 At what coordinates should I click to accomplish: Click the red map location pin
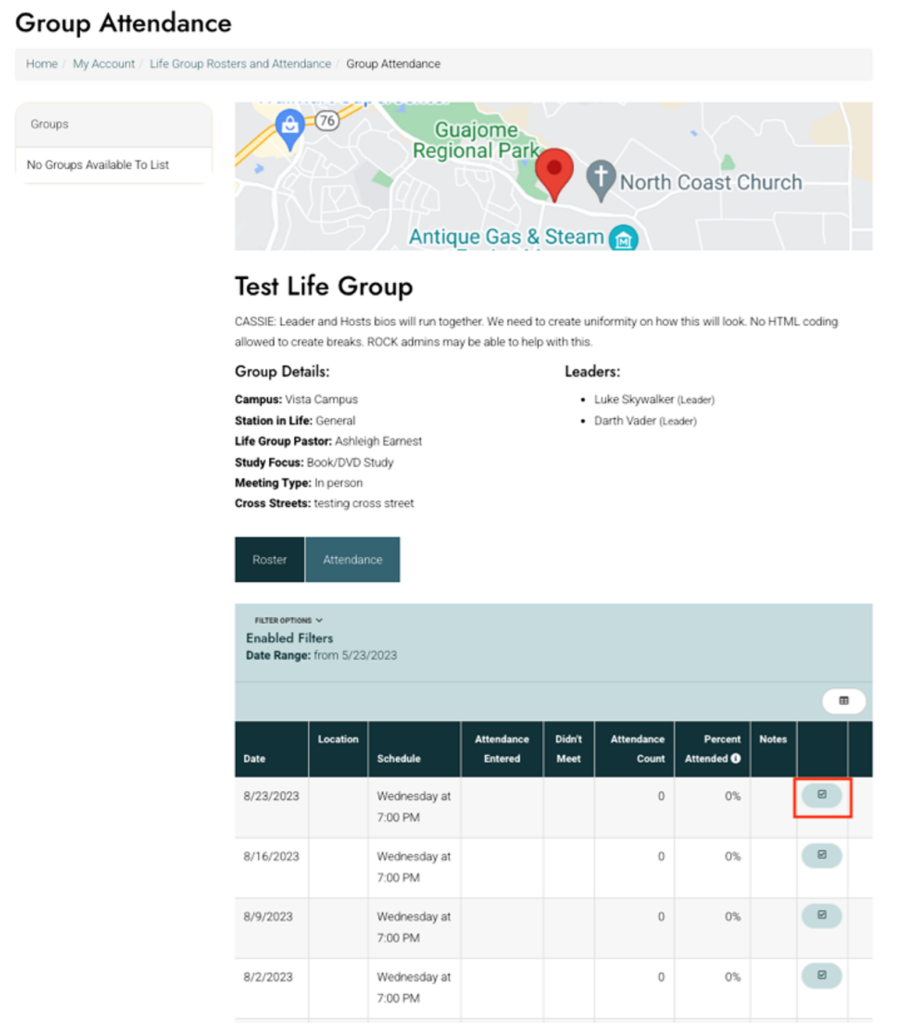point(555,174)
